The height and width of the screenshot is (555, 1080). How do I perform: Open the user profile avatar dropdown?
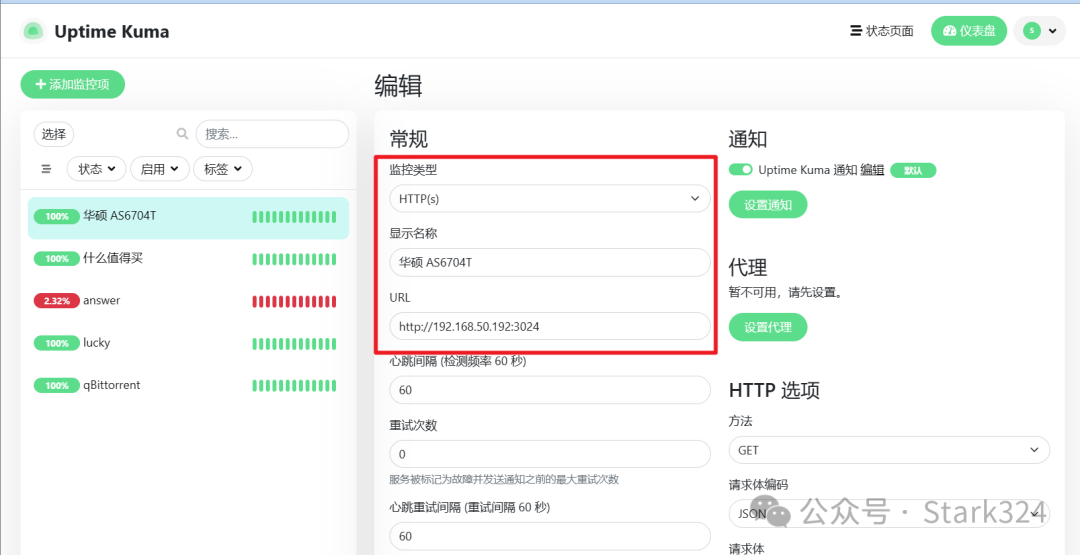[x=1039, y=31]
